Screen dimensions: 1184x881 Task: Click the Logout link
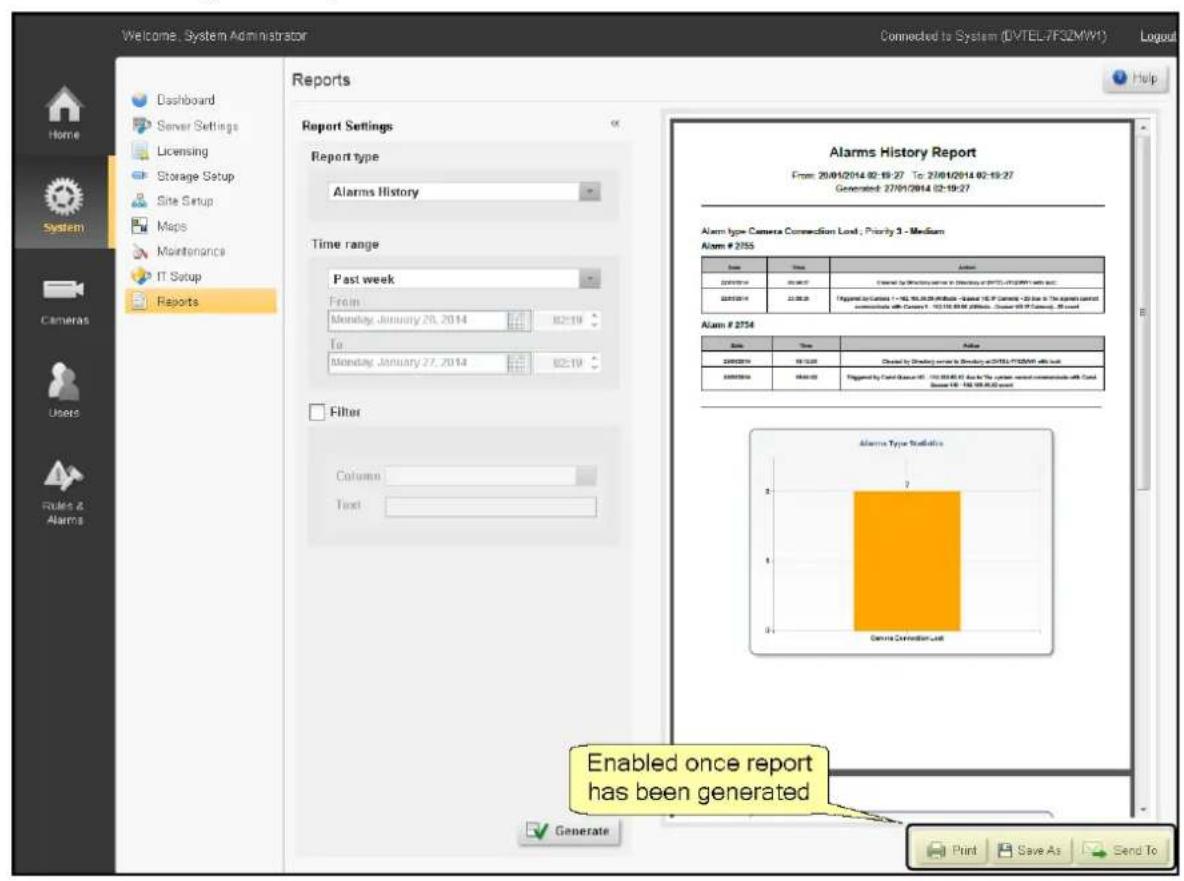click(x=1158, y=36)
